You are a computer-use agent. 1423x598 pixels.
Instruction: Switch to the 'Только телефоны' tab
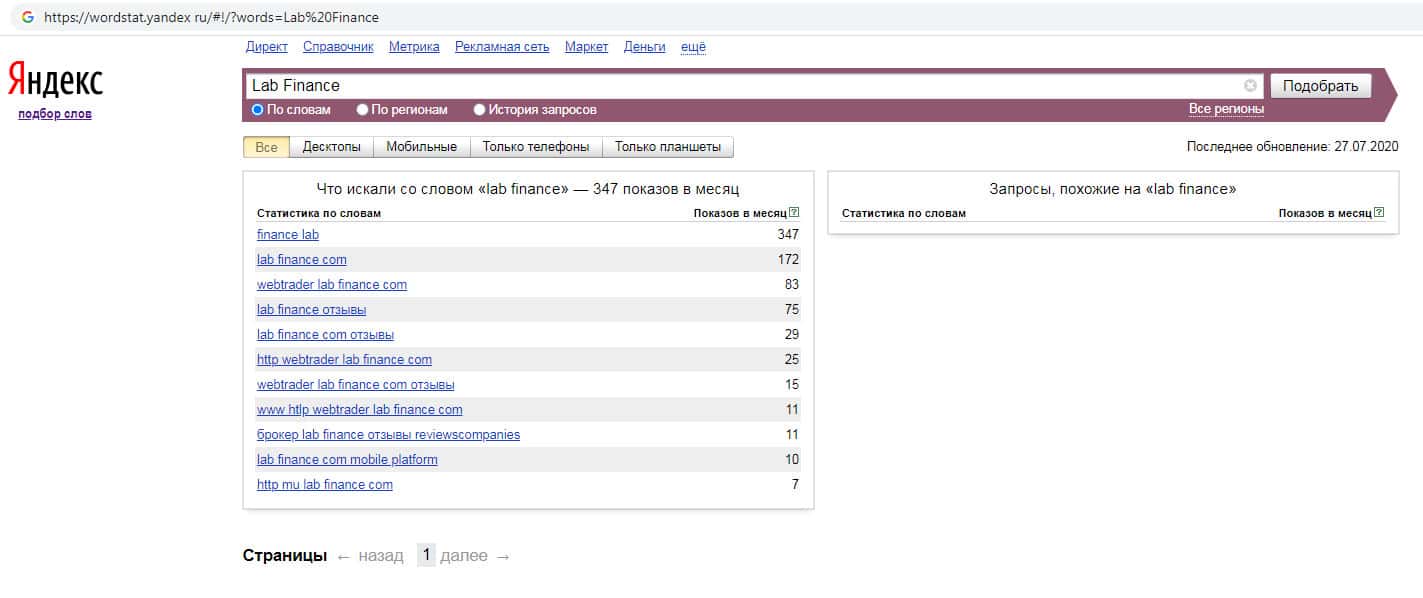click(x=535, y=147)
